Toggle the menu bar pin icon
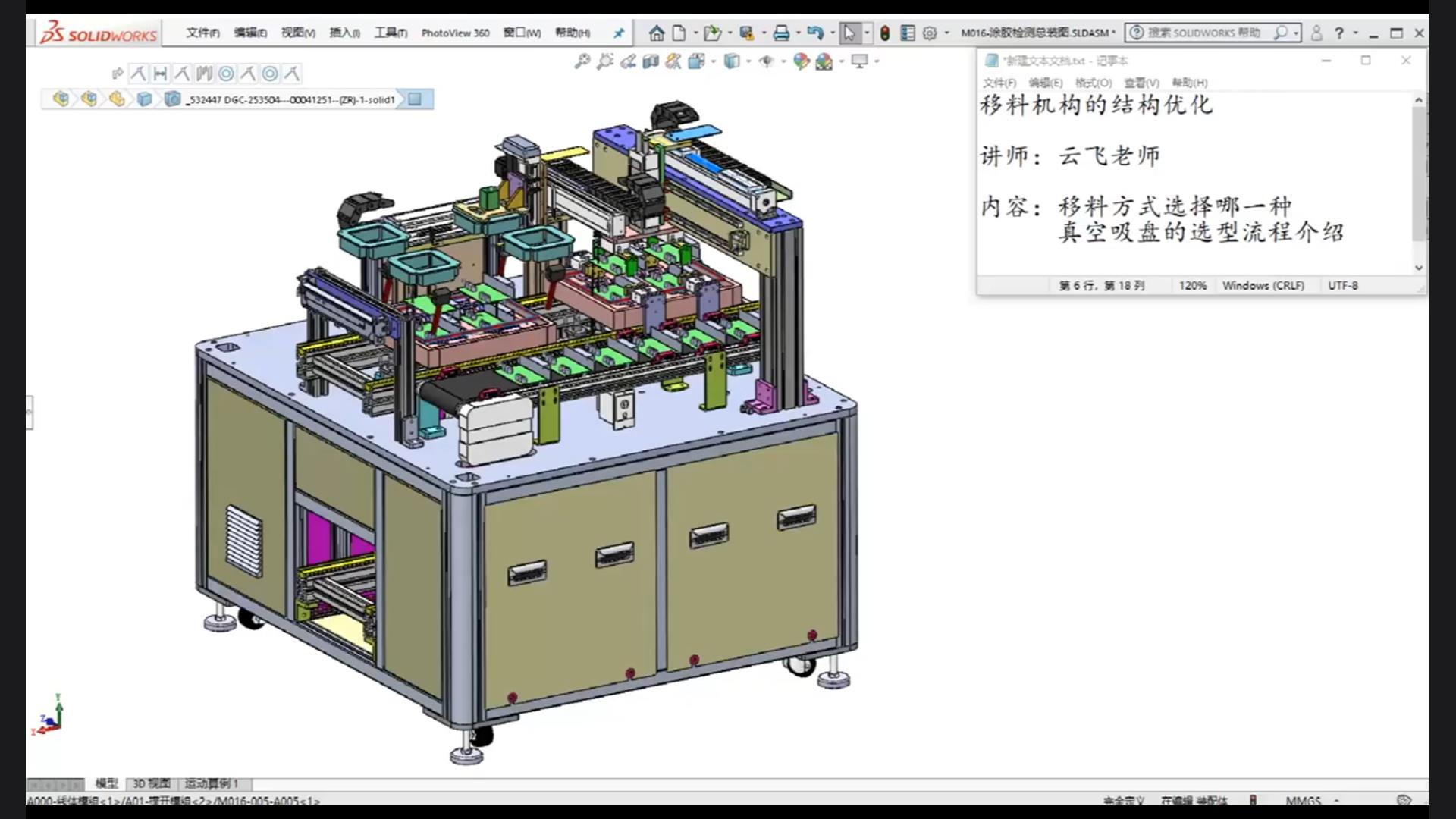The image size is (1456, 819). pyautogui.click(x=619, y=33)
